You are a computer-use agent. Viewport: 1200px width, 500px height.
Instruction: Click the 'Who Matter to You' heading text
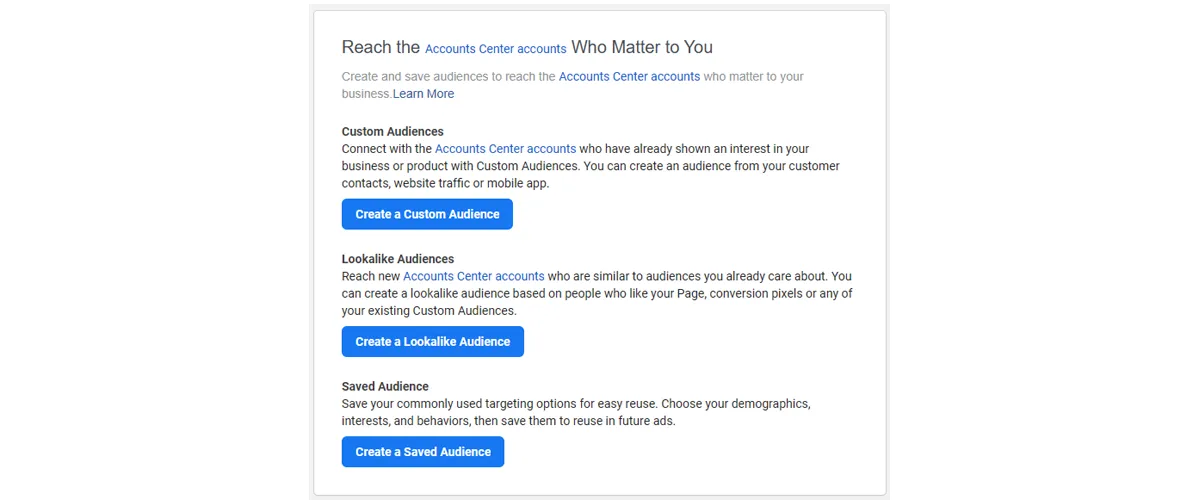tap(642, 47)
